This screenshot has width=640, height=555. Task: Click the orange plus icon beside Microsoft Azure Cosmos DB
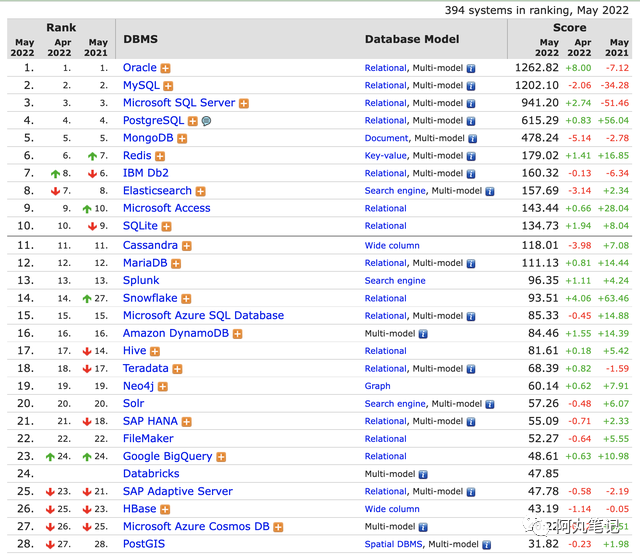click(278, 527)
